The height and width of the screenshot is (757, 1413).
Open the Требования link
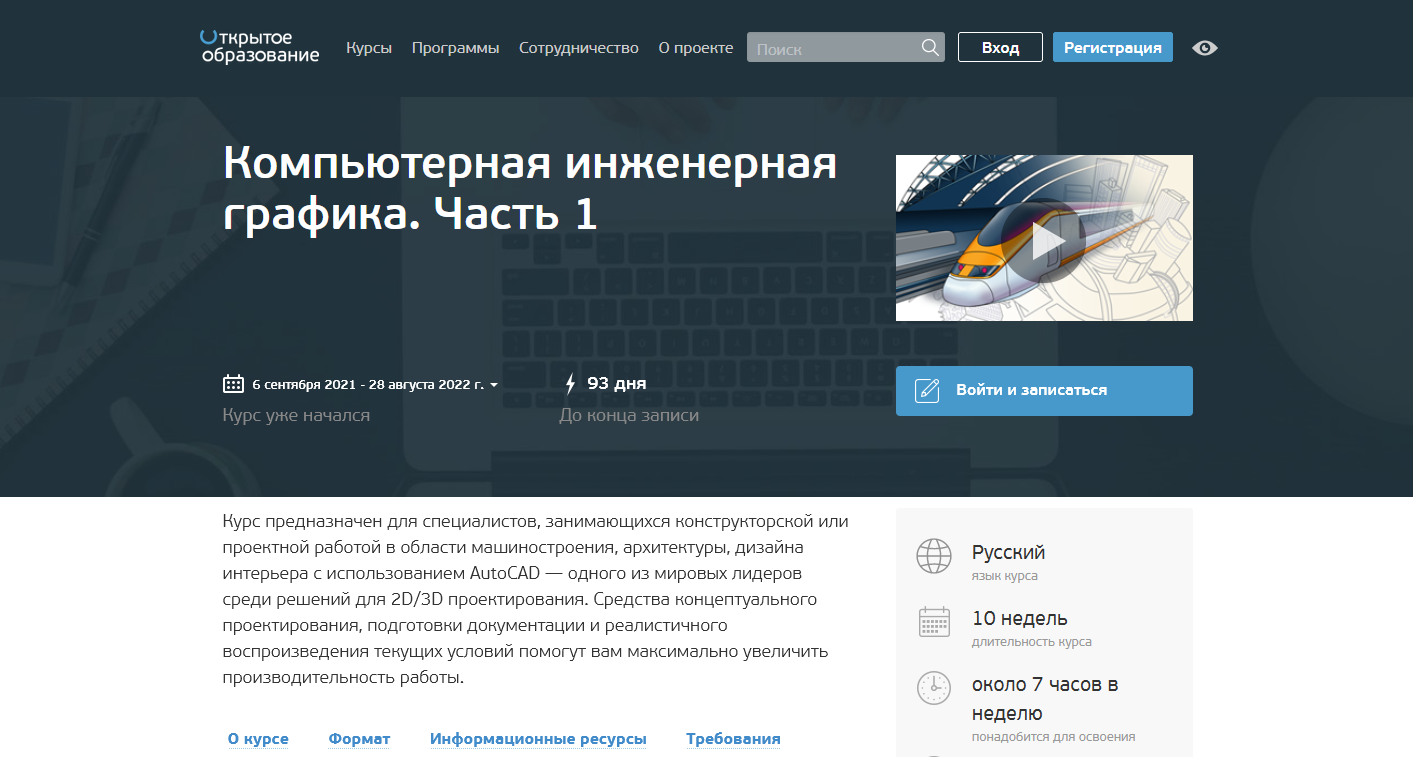pos(732,738)
